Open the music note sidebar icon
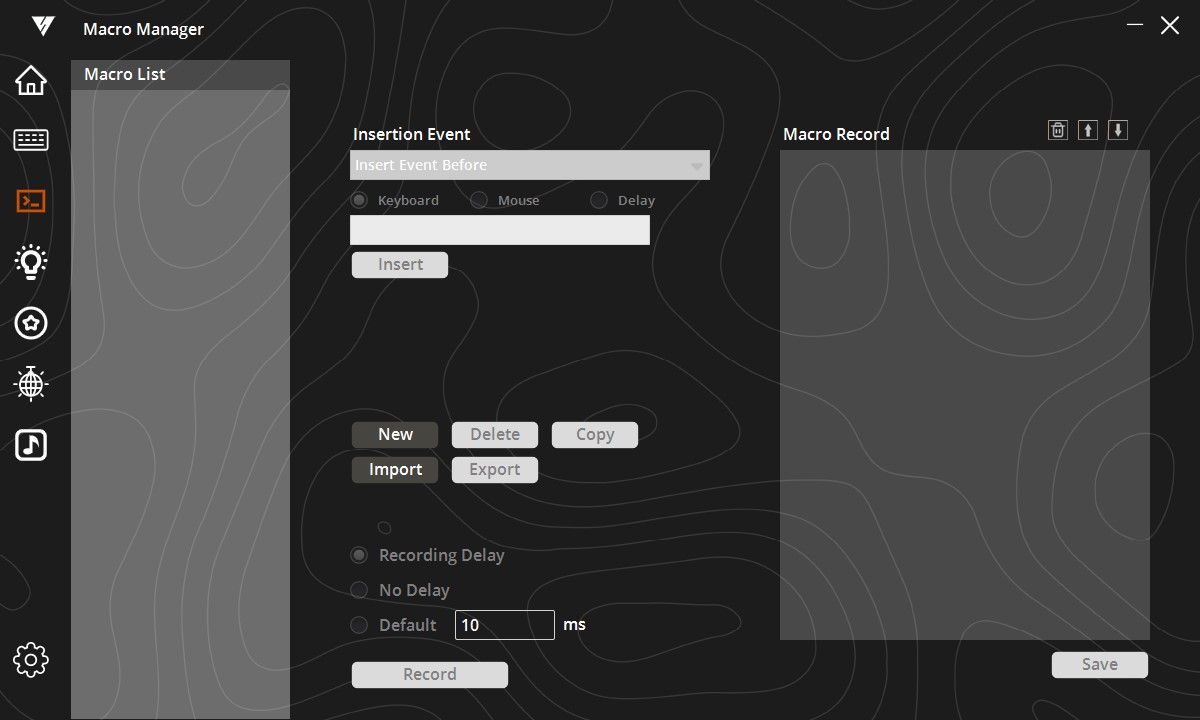 point(31,444)
